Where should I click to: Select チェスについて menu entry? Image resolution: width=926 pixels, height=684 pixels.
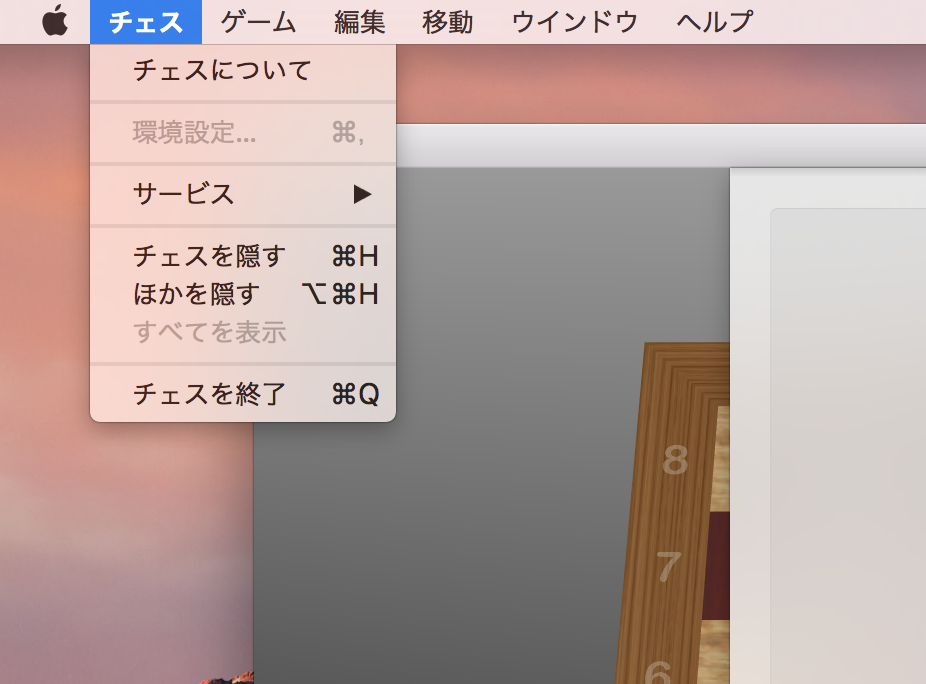coord(243,70)
